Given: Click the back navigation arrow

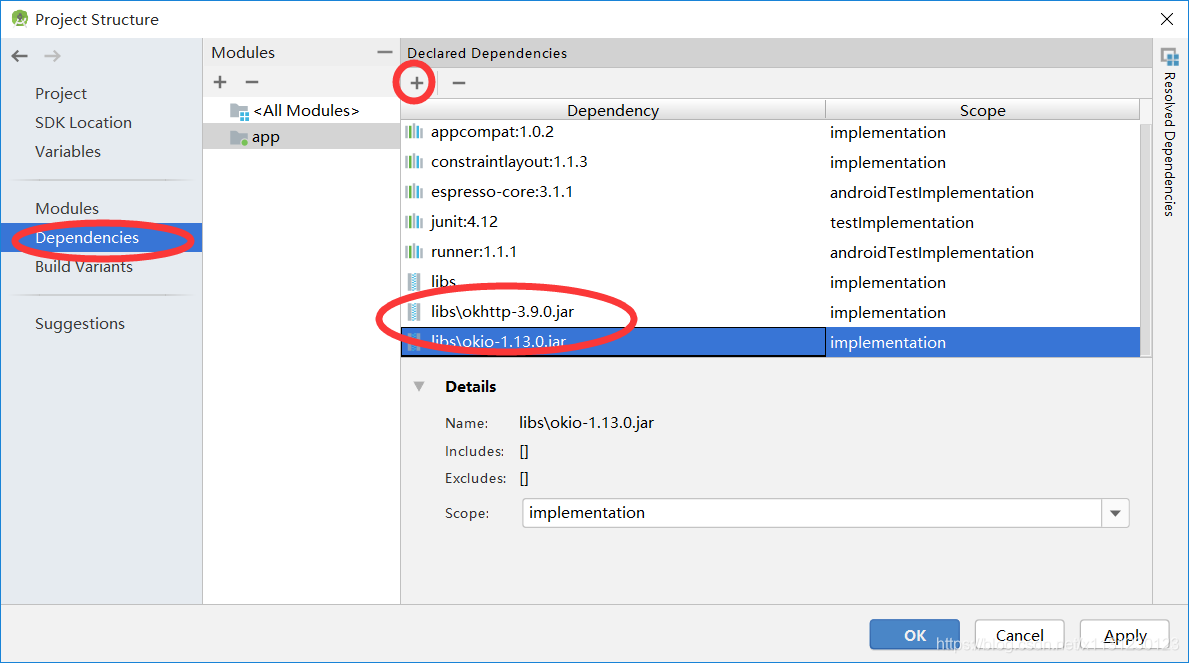Looking at the screenshot, I should pyautogui.click(x=20, y=56).
